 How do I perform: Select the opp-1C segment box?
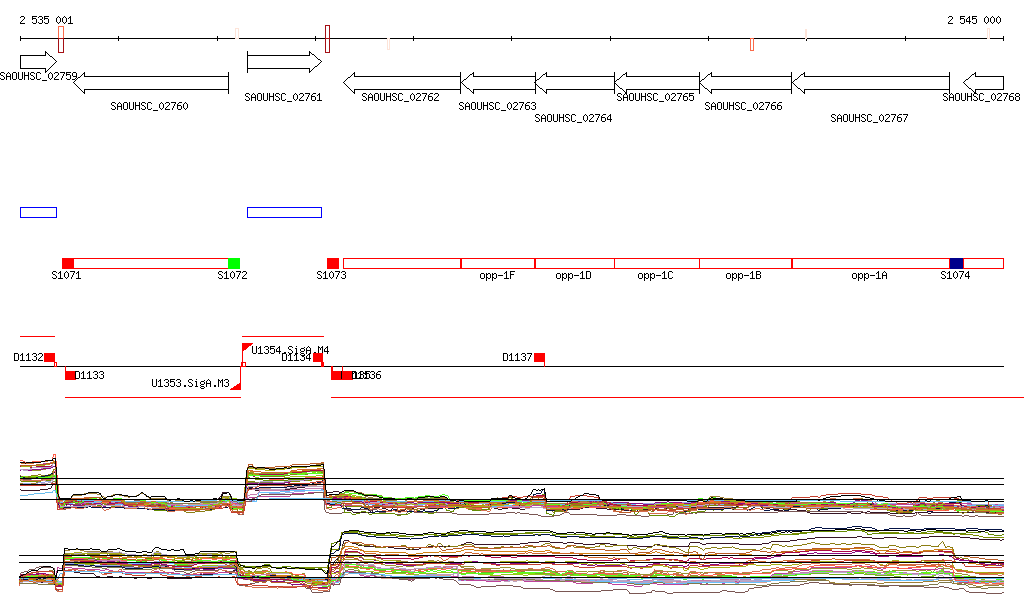pos(657,263)
